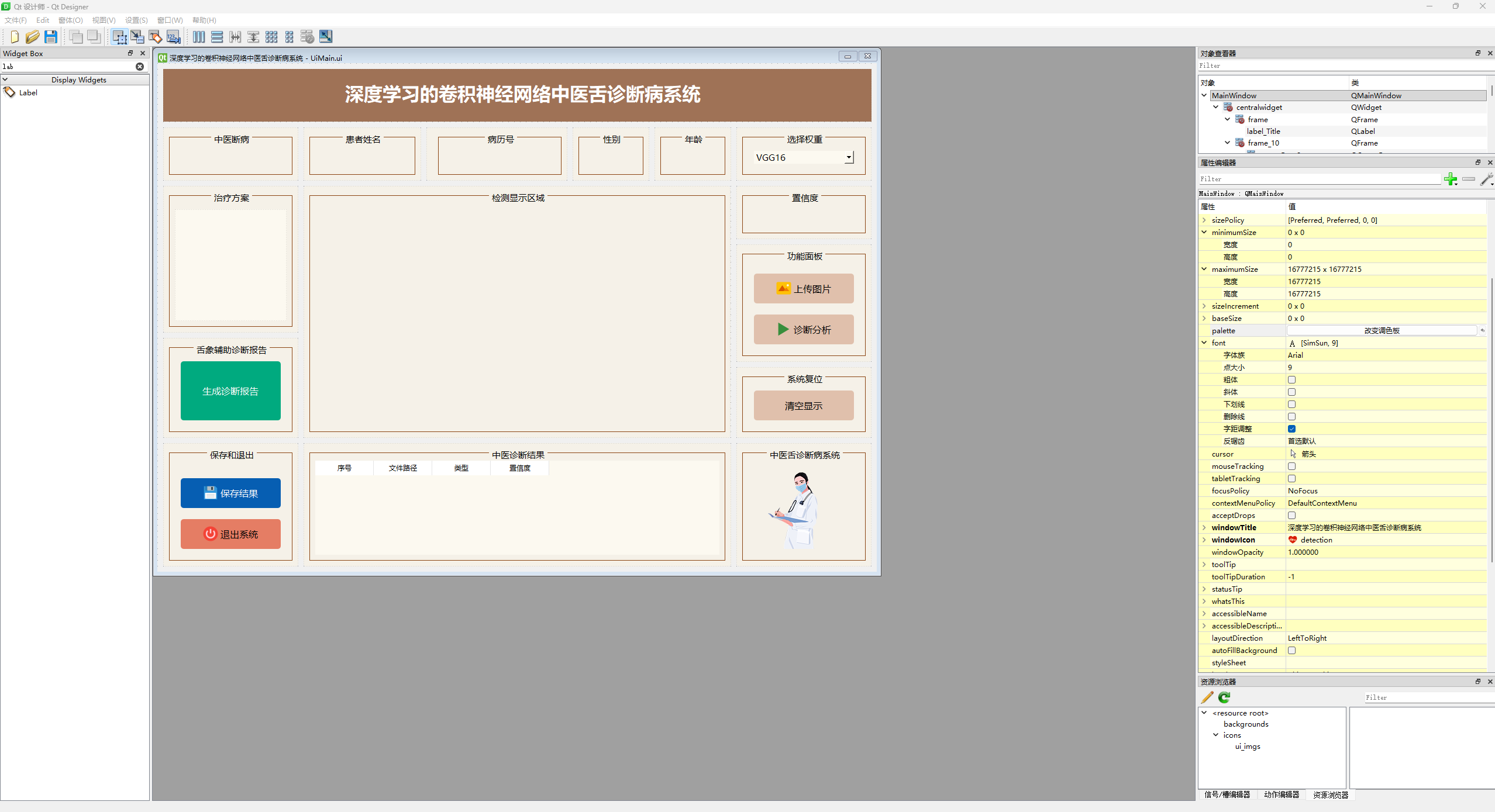Collapse the font property group
The image size is (1495, 812).
coord(1204,343)
